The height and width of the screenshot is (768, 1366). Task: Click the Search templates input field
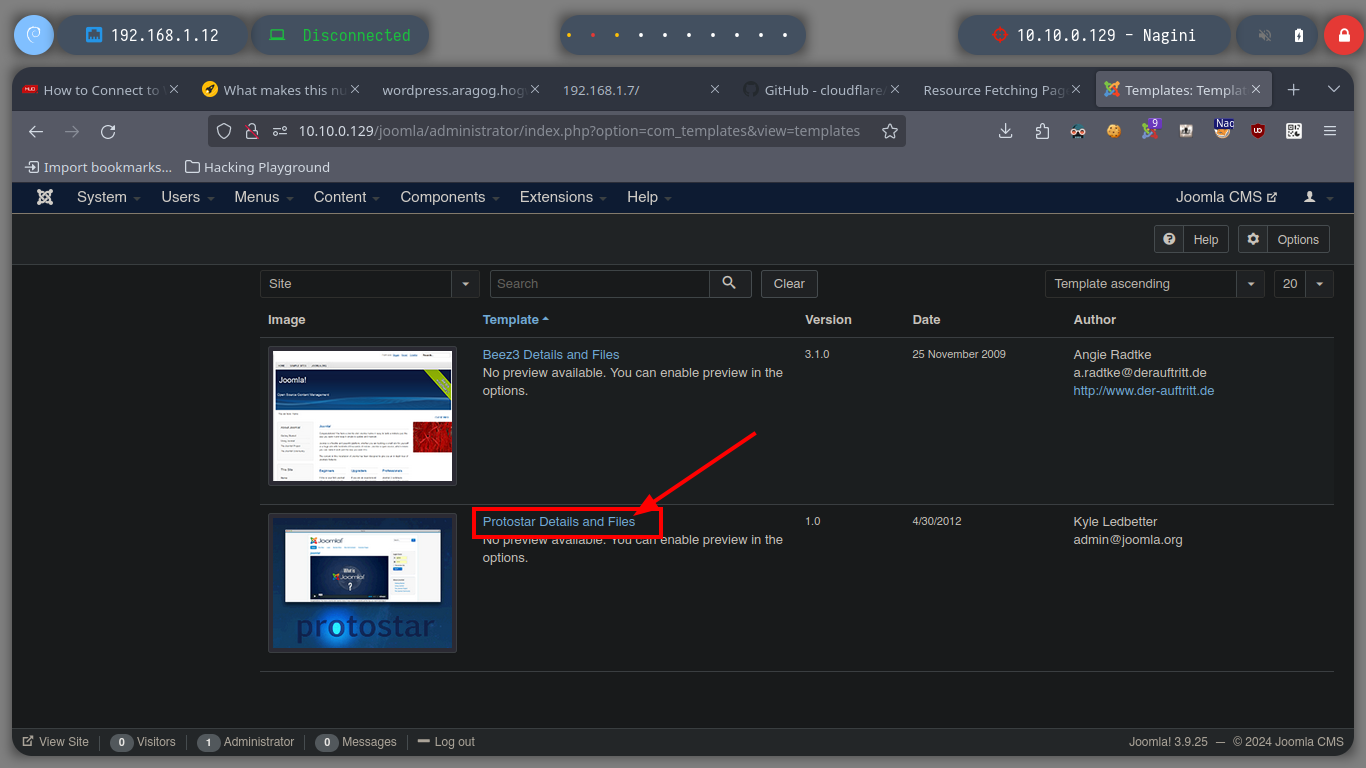coord(600,284)
